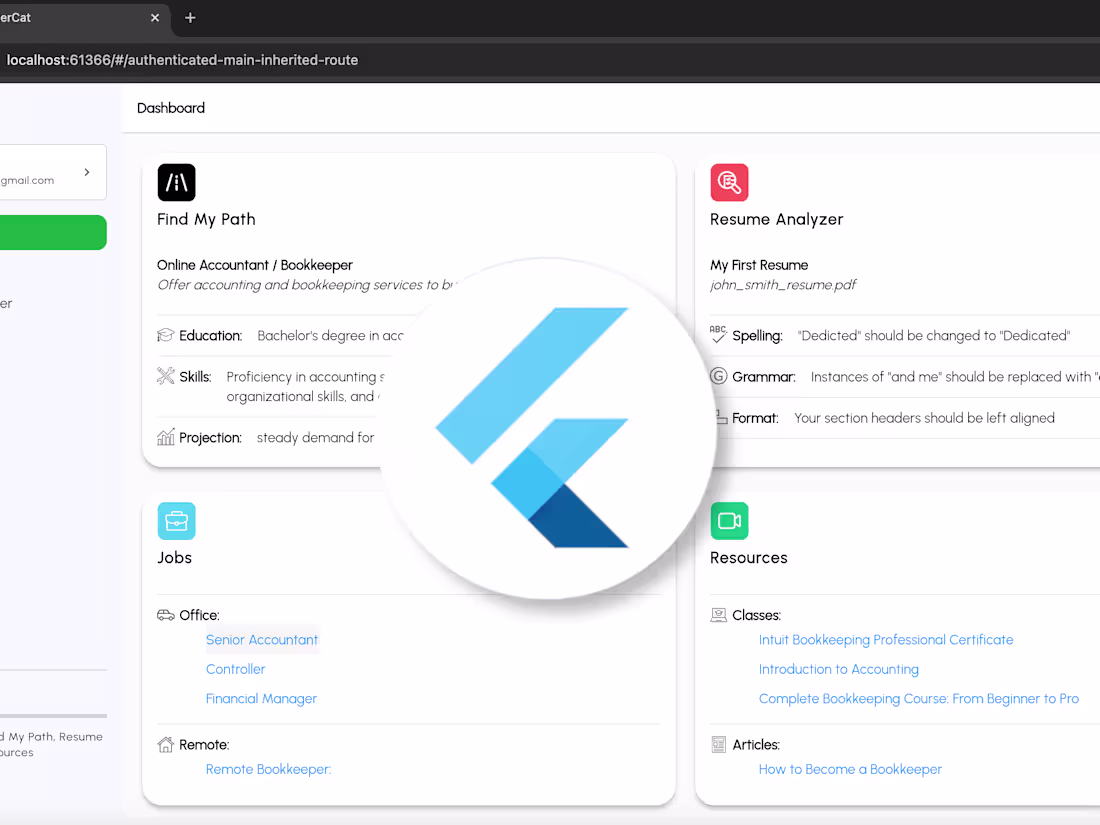Click the Projection chart icon
1100x825 pixels.
point(166,437)
